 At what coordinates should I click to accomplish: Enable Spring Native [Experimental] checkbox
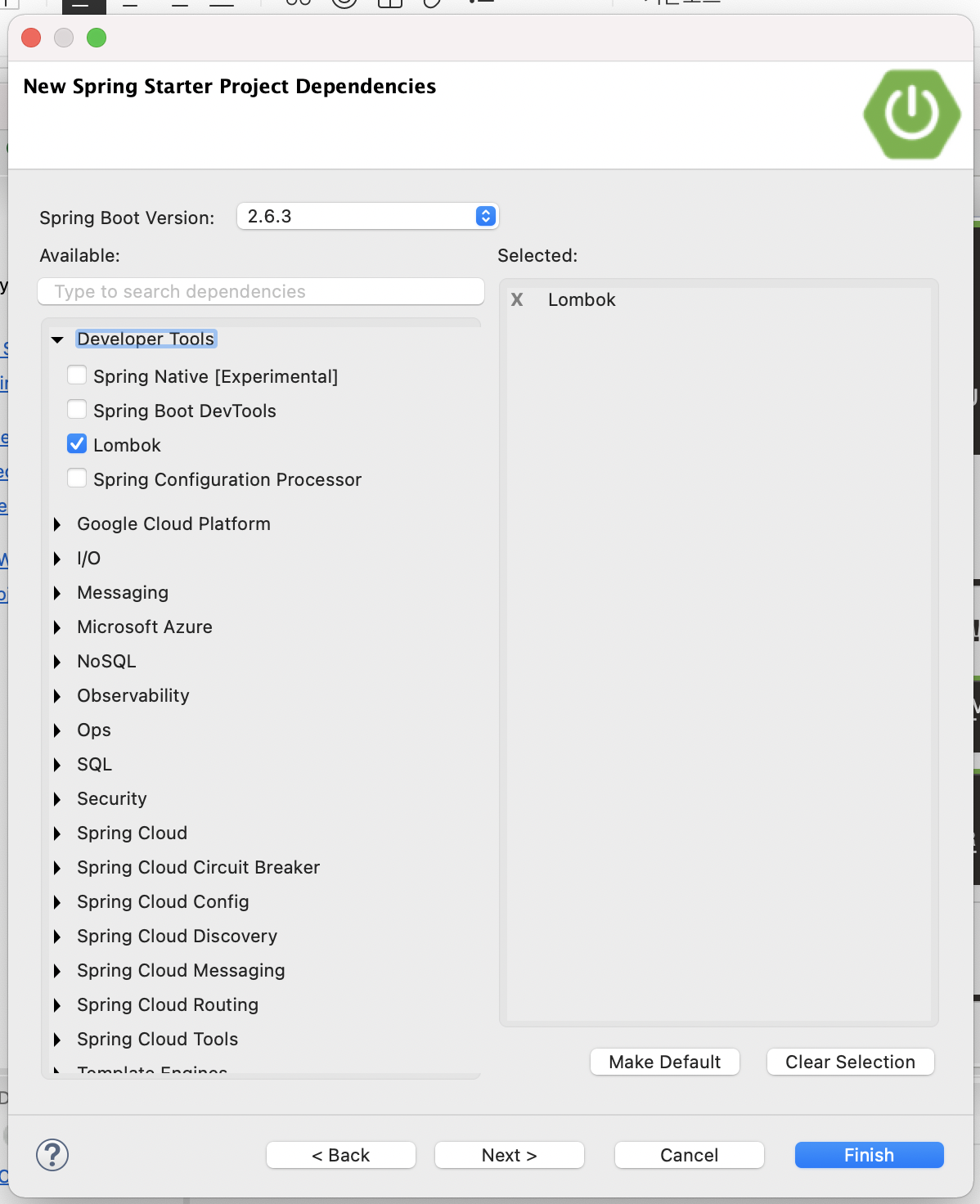(x=77, y=375)
